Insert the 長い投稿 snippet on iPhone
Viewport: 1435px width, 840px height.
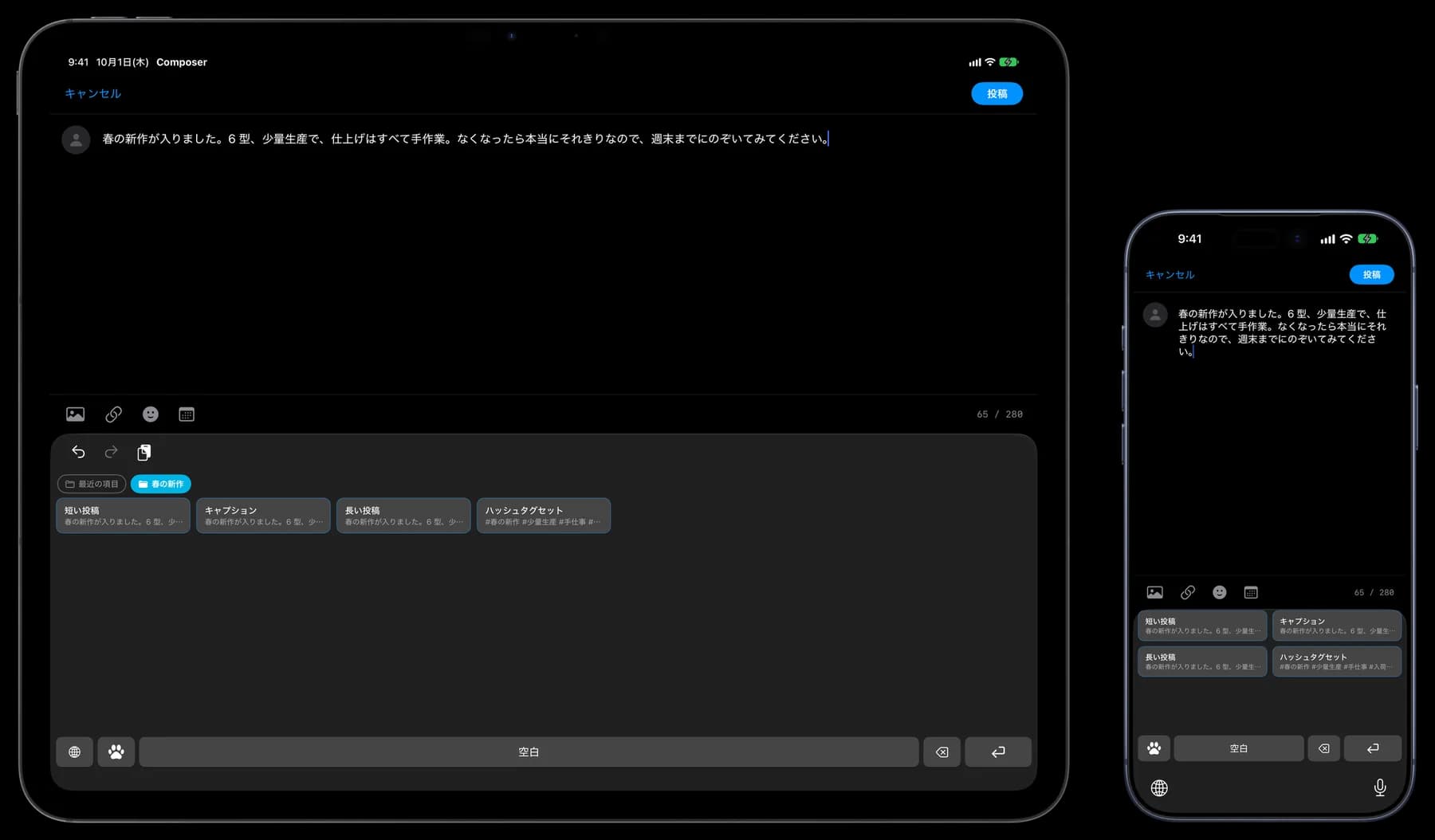1202,661
